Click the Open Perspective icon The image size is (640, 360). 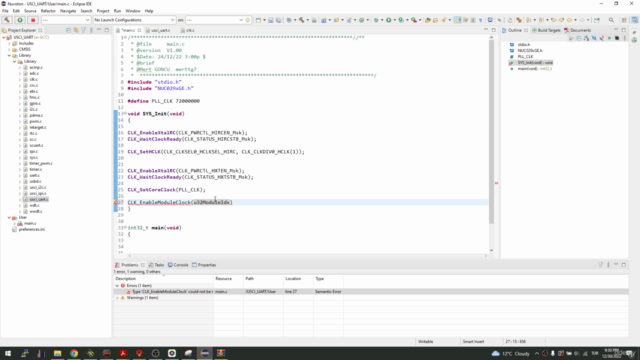(624, 20)
